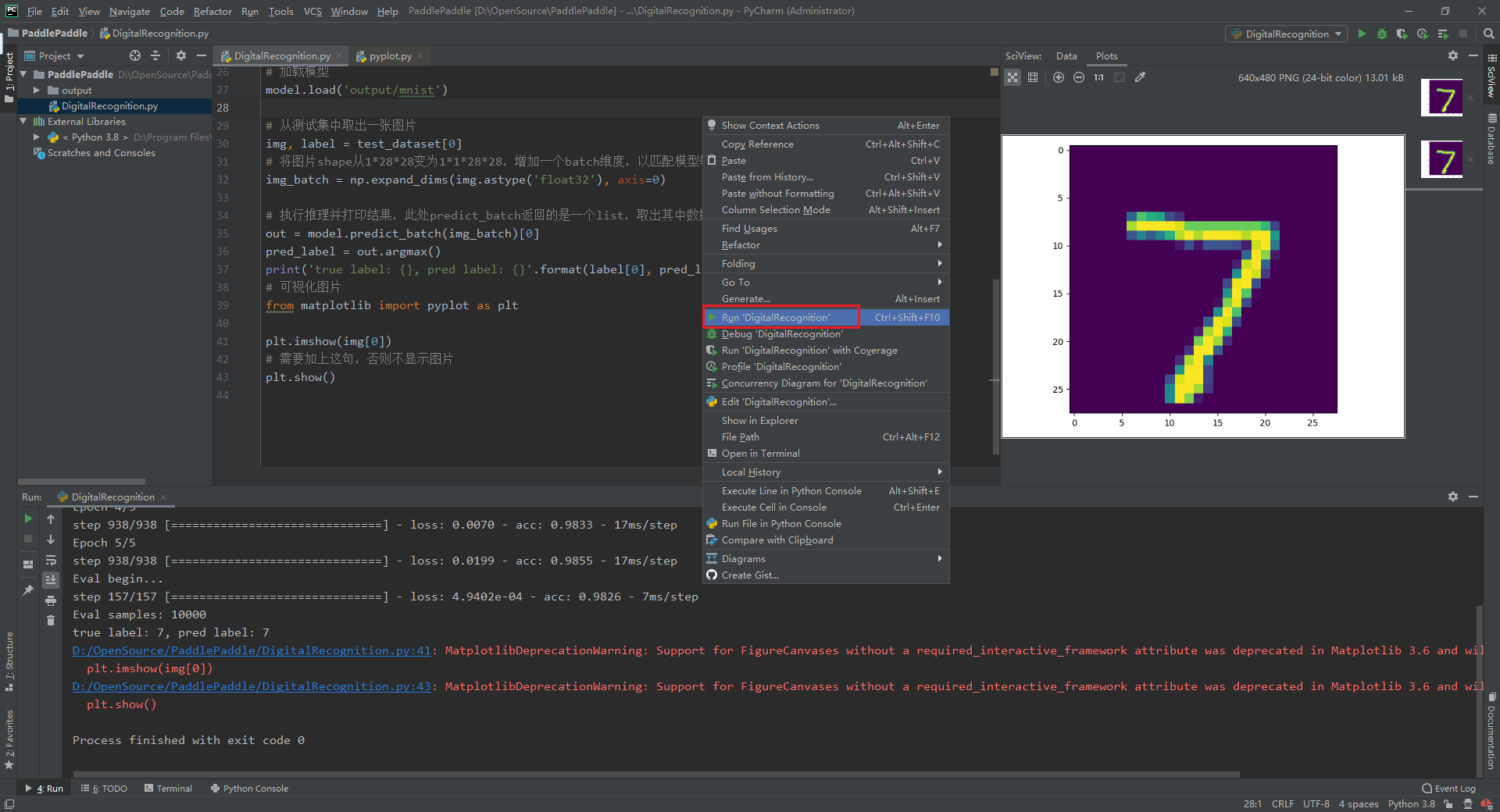Expand the output folder in Project tree
This screenshot has width=1500, height=812.
pos(37,91)
